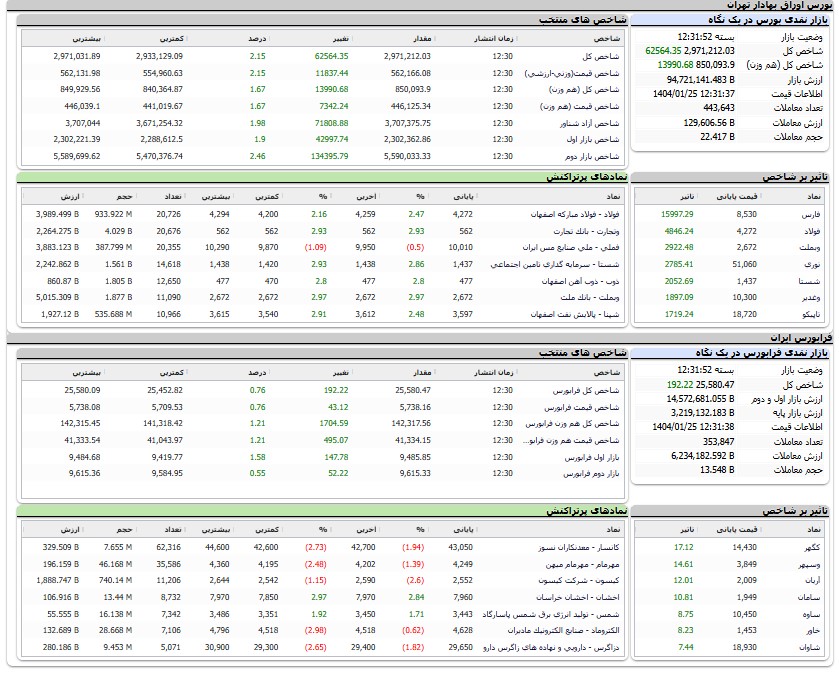
Task: Click the ارزش column header in Farabourse most-traded table
Action: 70,530
